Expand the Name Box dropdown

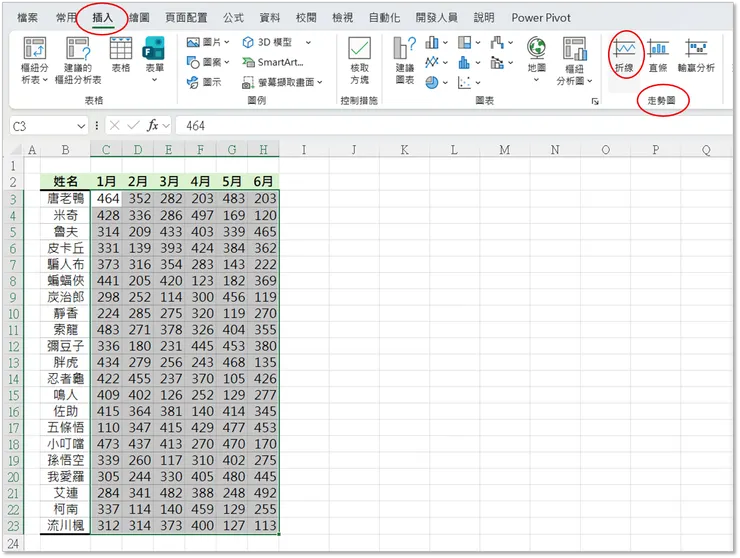pos(81,126)
